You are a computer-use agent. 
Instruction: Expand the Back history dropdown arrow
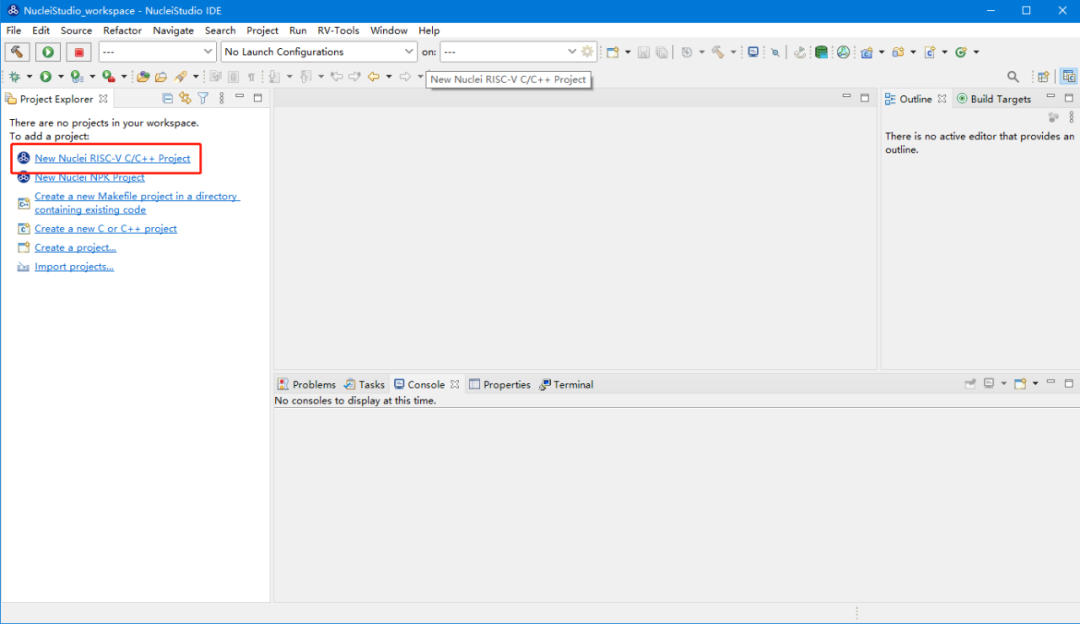point(389,77)
